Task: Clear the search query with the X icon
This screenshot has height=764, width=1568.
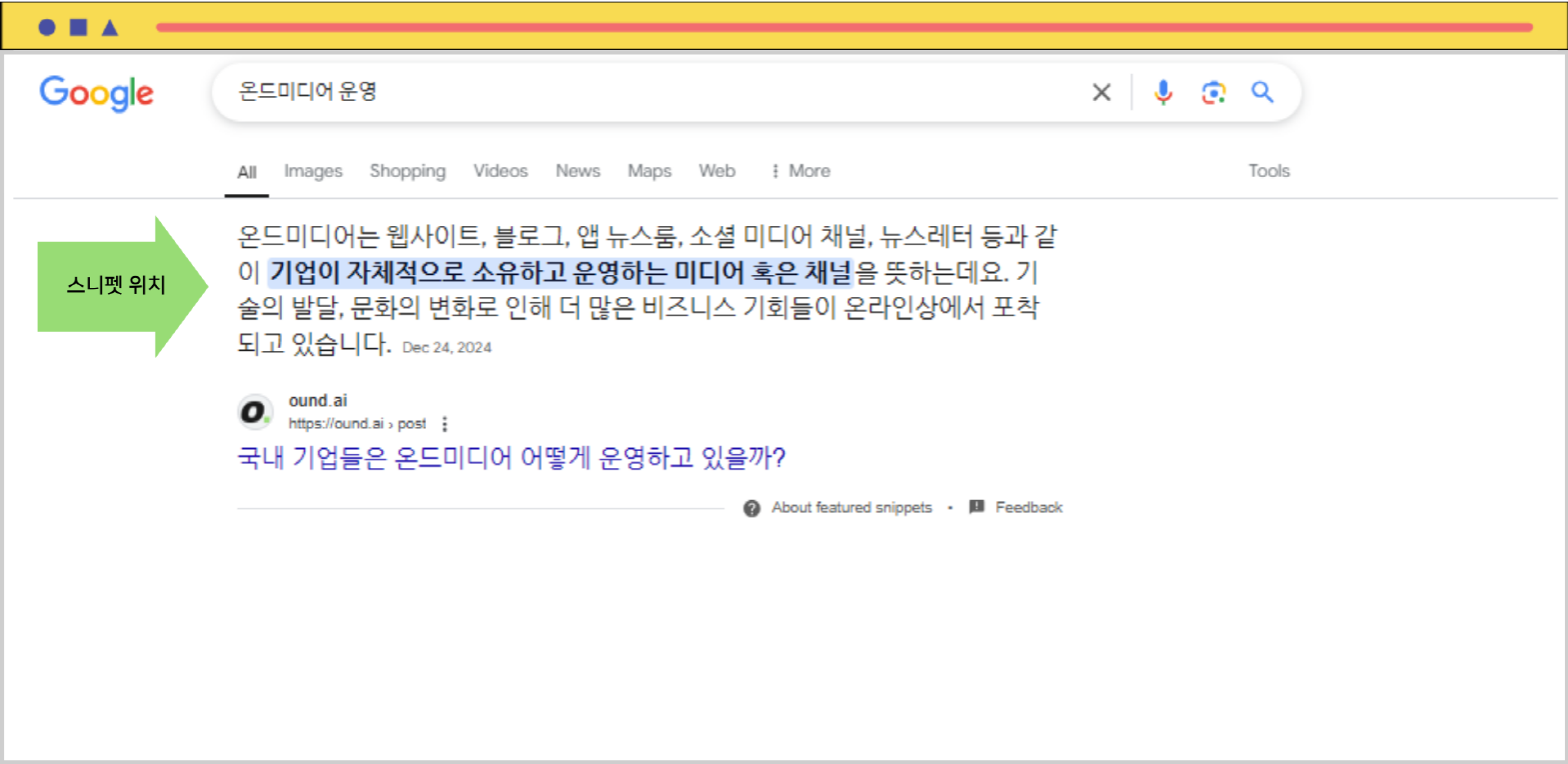Action: (x=1101, y=93)
